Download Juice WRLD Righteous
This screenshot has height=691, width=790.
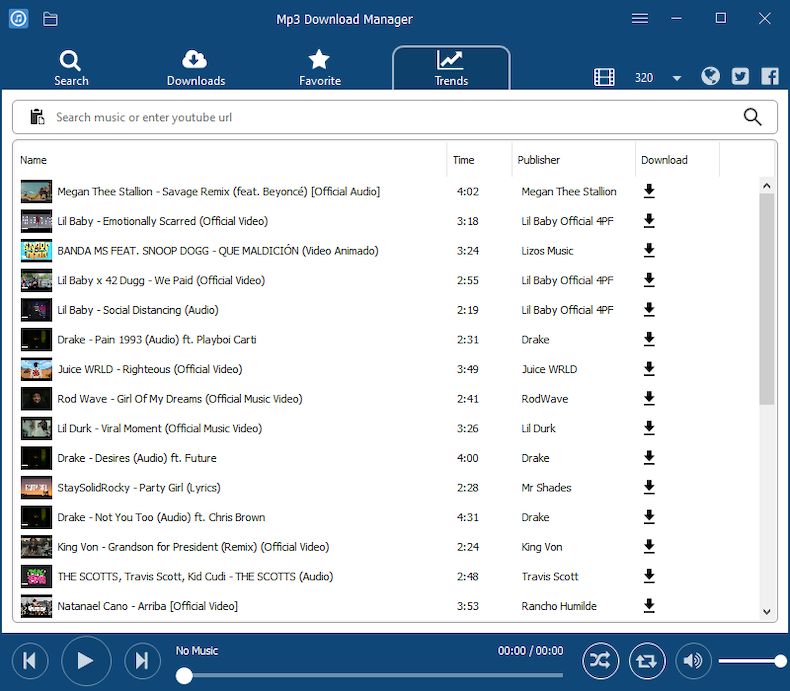[x=649, y=369]
